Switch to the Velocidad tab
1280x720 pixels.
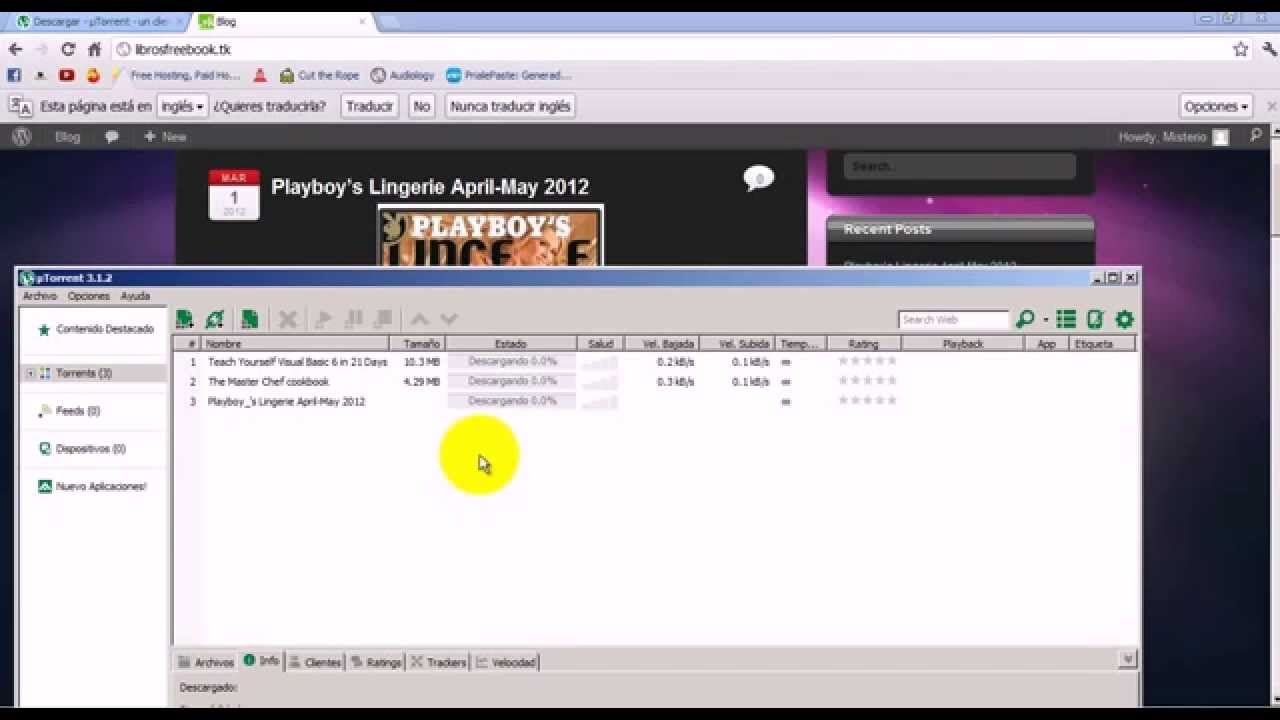[506, 662]
